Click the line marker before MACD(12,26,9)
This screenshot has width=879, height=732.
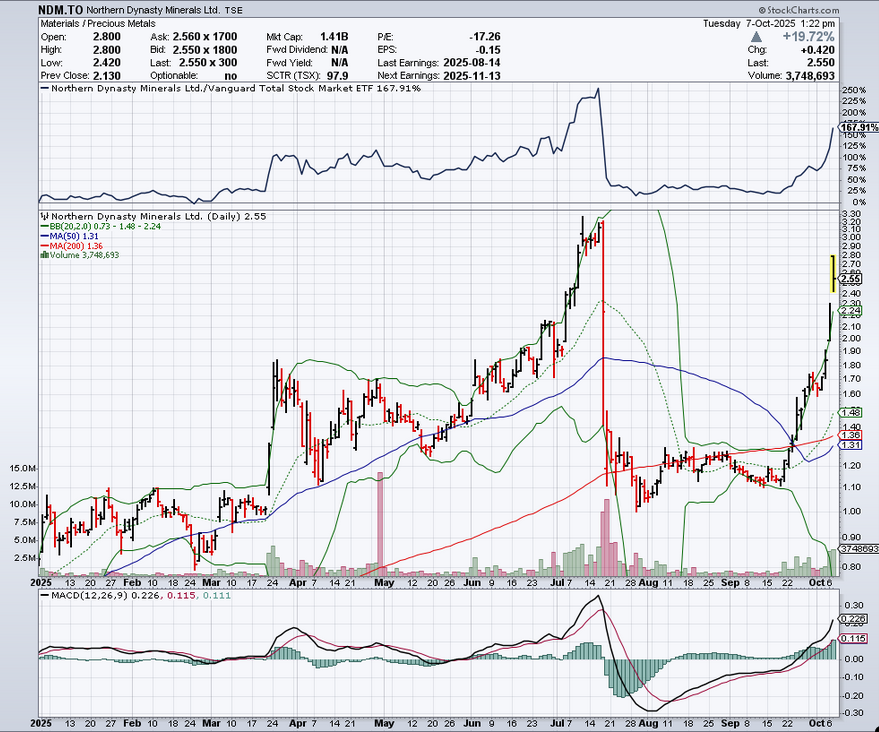point(43,596)
